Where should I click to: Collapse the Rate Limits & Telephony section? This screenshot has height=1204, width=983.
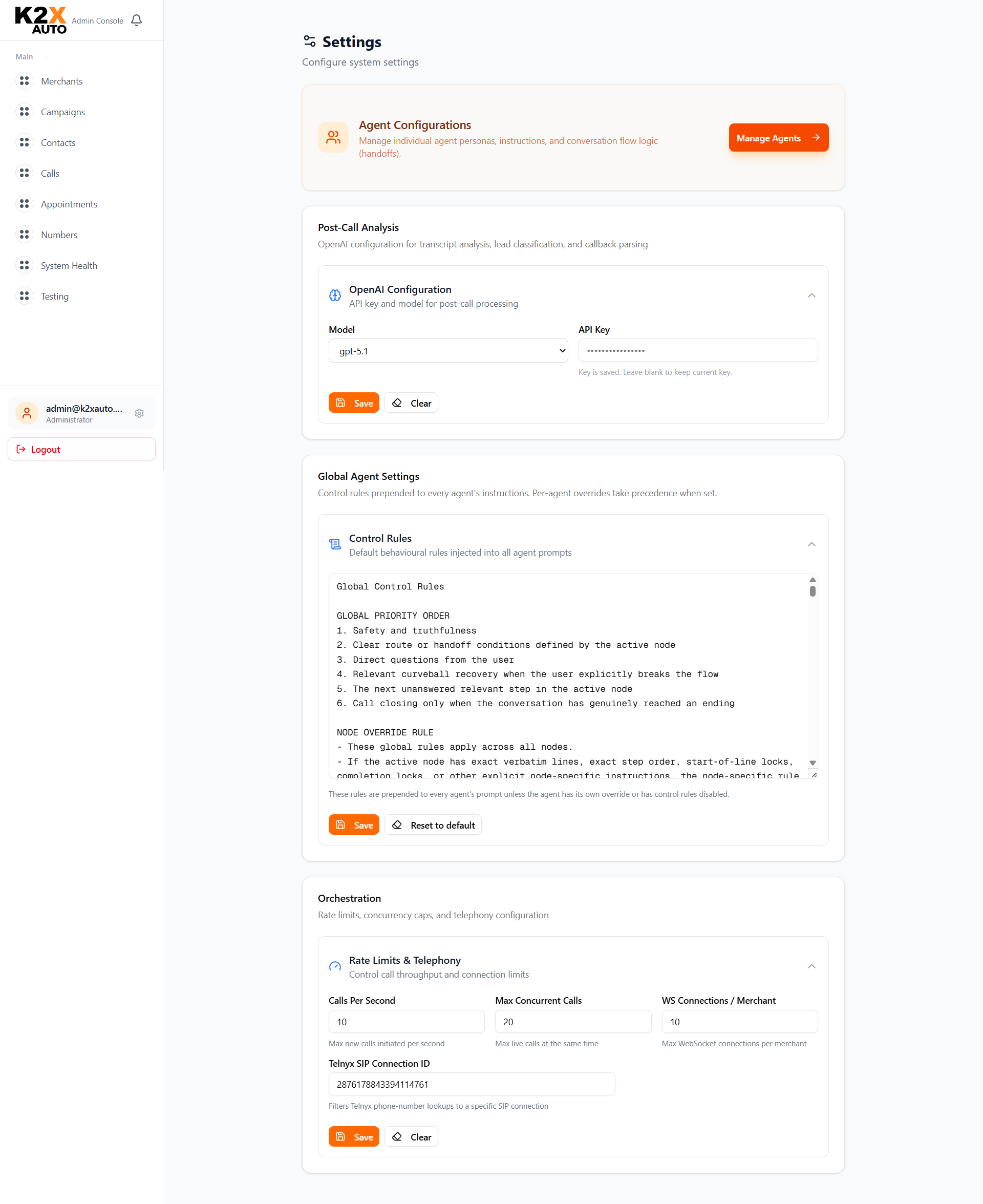(x=812, y=967)
